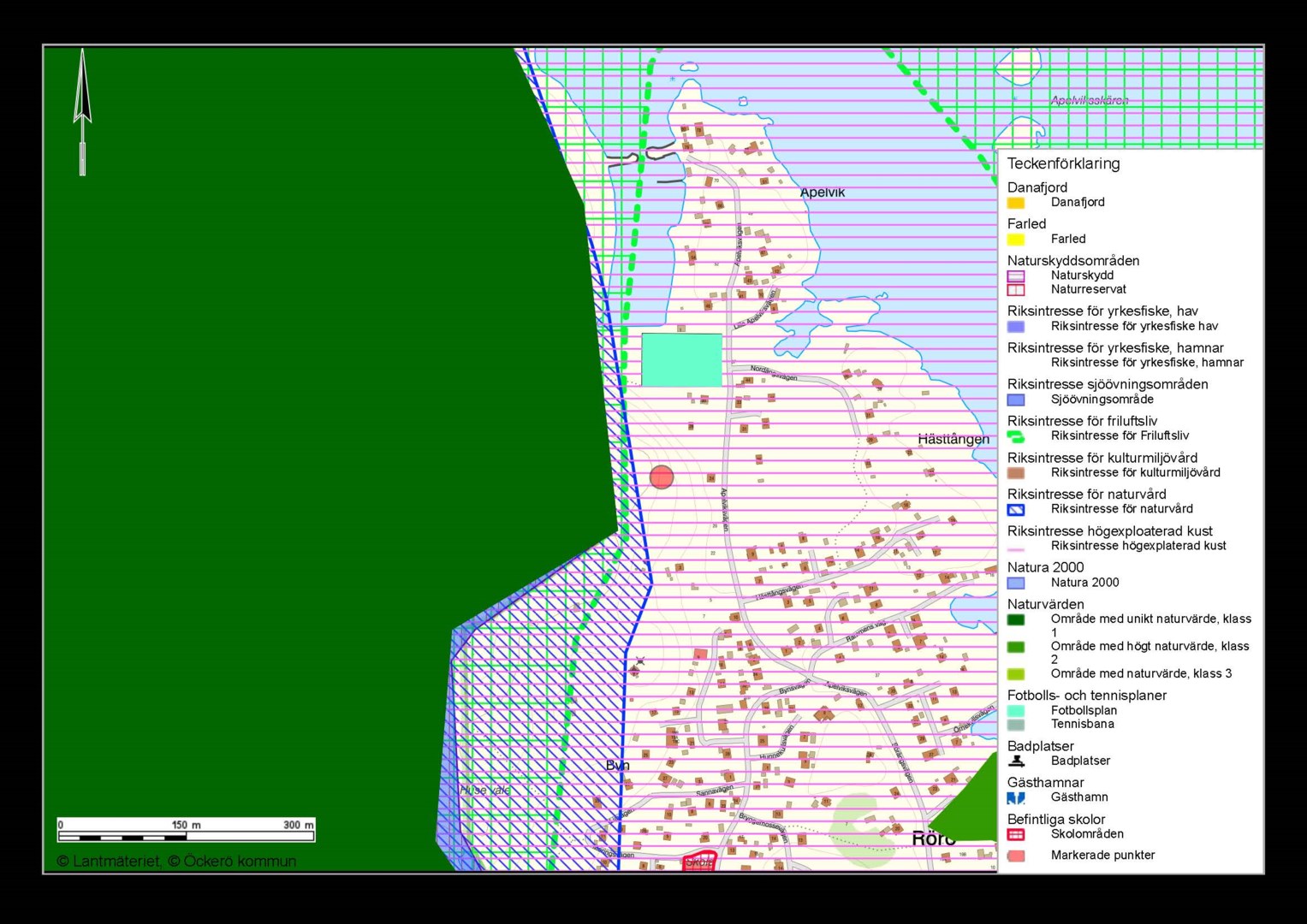
Task: Click the red circle marked point on map
Action: (662, 477)
